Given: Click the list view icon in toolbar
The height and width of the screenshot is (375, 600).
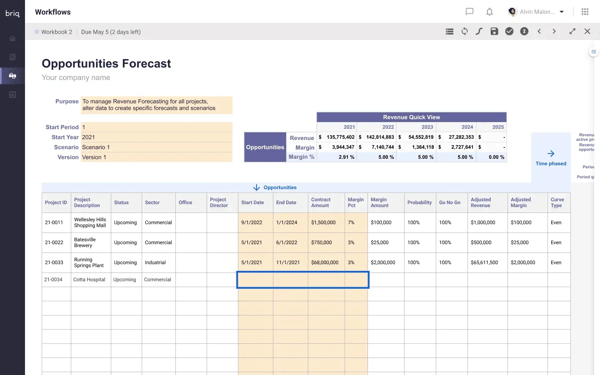Looking at the screenshot, I should (x=450, y=32).
